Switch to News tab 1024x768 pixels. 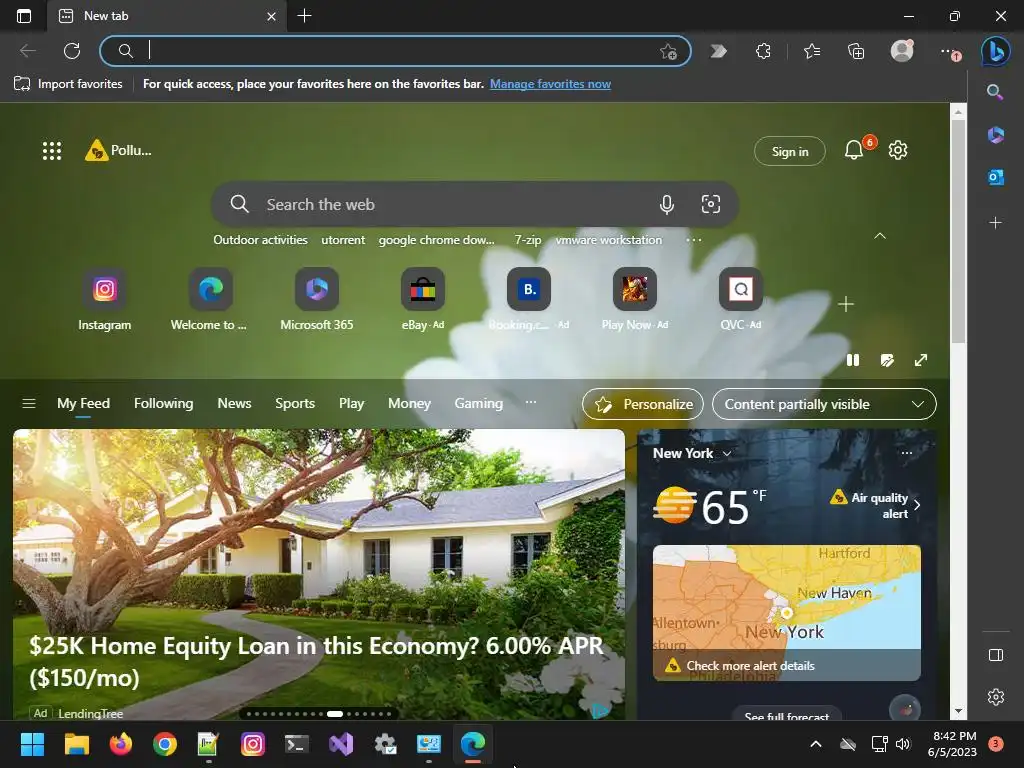pos(234,404)
